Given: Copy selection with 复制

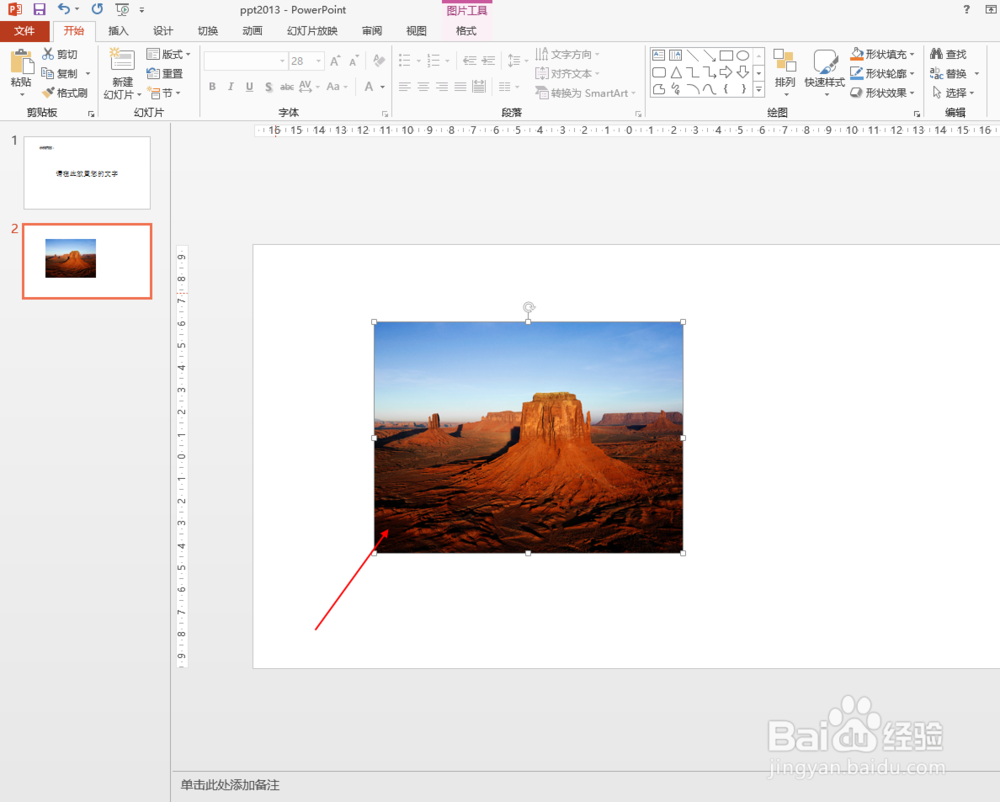Looking at the screenshot, I should (x=61, y=73).
